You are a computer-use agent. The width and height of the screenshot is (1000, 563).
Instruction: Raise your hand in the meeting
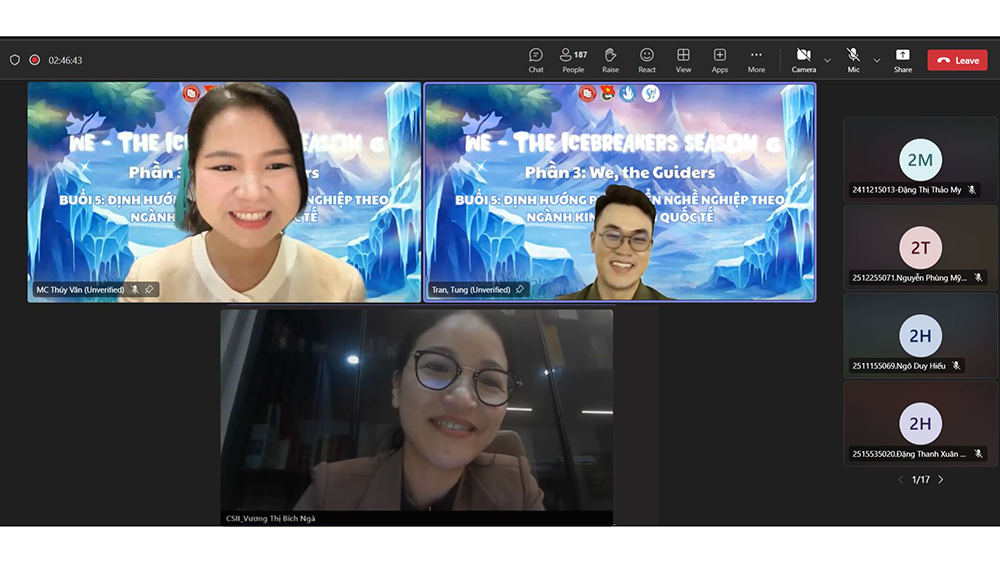click(610, 60)
